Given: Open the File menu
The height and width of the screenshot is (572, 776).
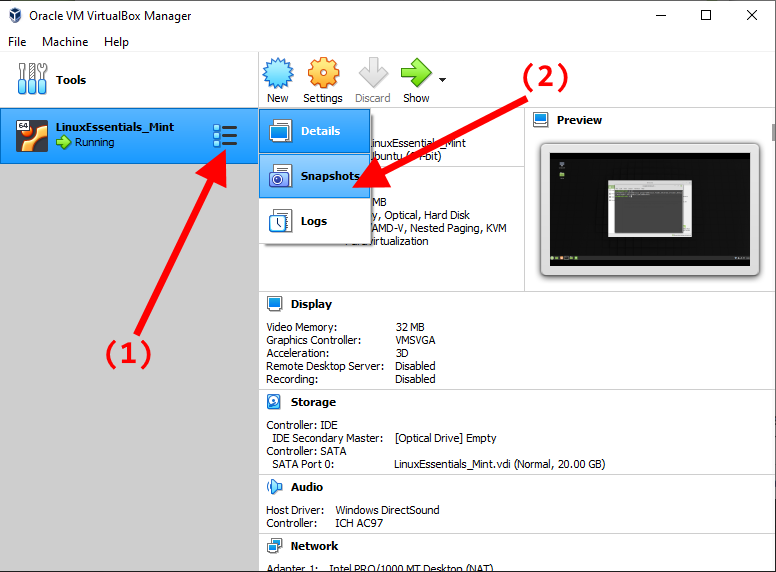Looking at the screenshot, I should 17,42.
